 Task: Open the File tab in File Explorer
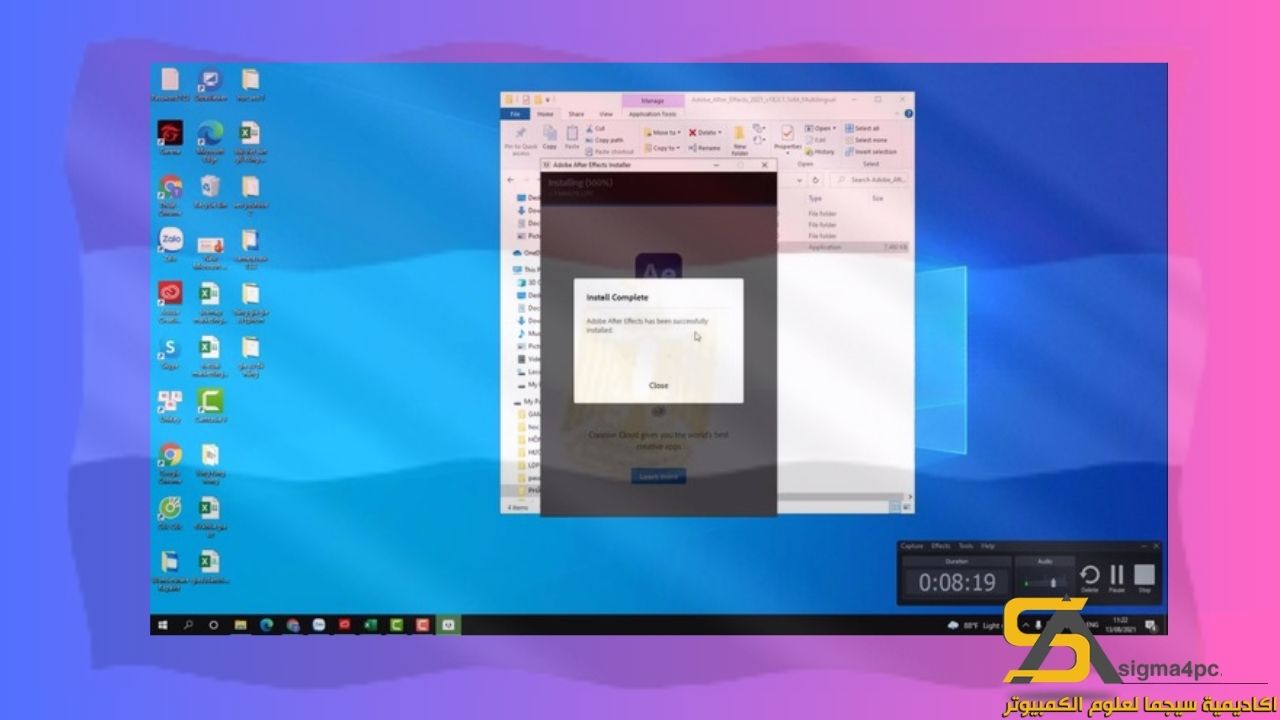tap(515, 114)
